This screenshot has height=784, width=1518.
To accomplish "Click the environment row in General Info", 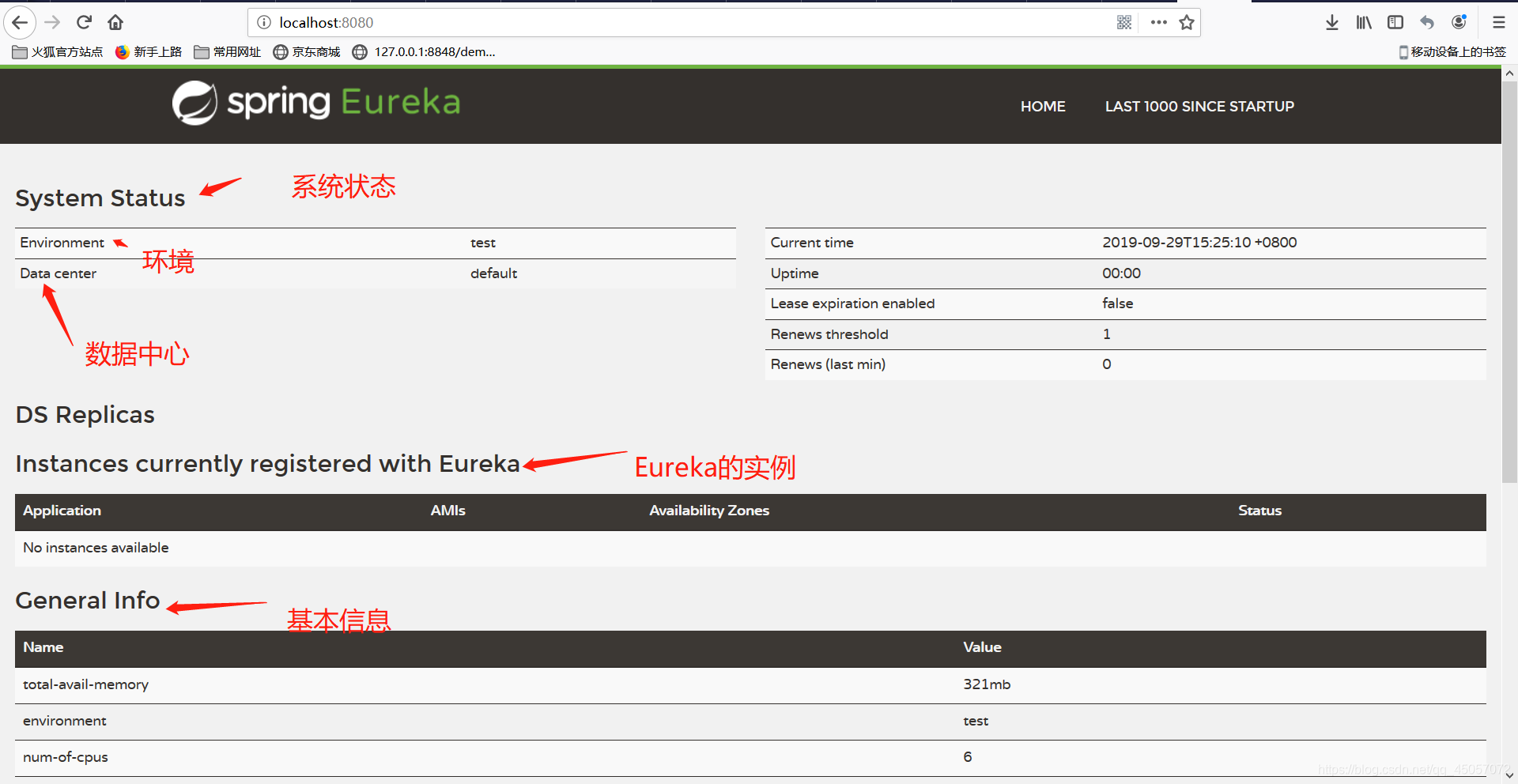I will coord(750,722).
